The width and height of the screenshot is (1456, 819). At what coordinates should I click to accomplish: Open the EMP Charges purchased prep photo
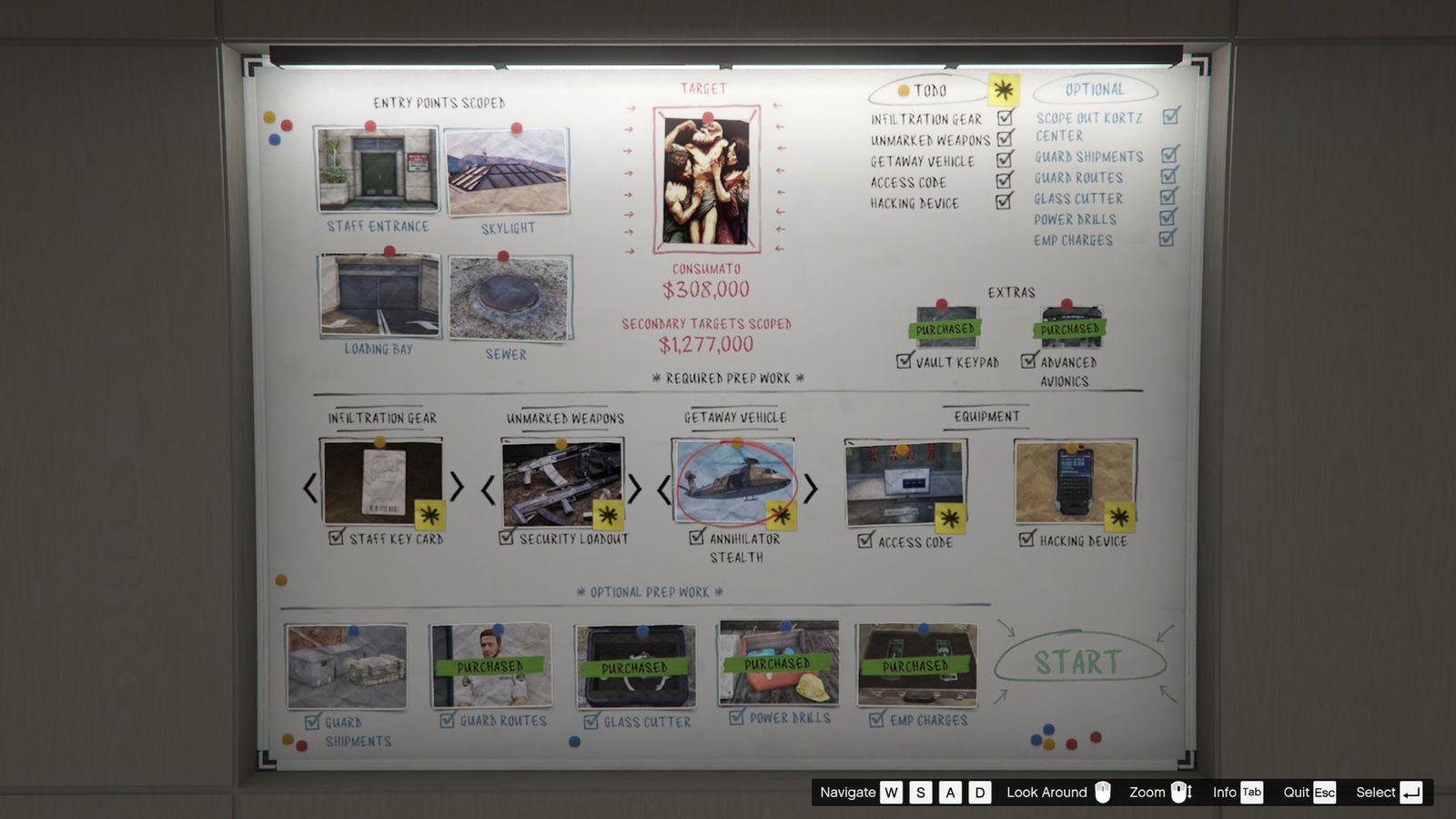(917, 665)
